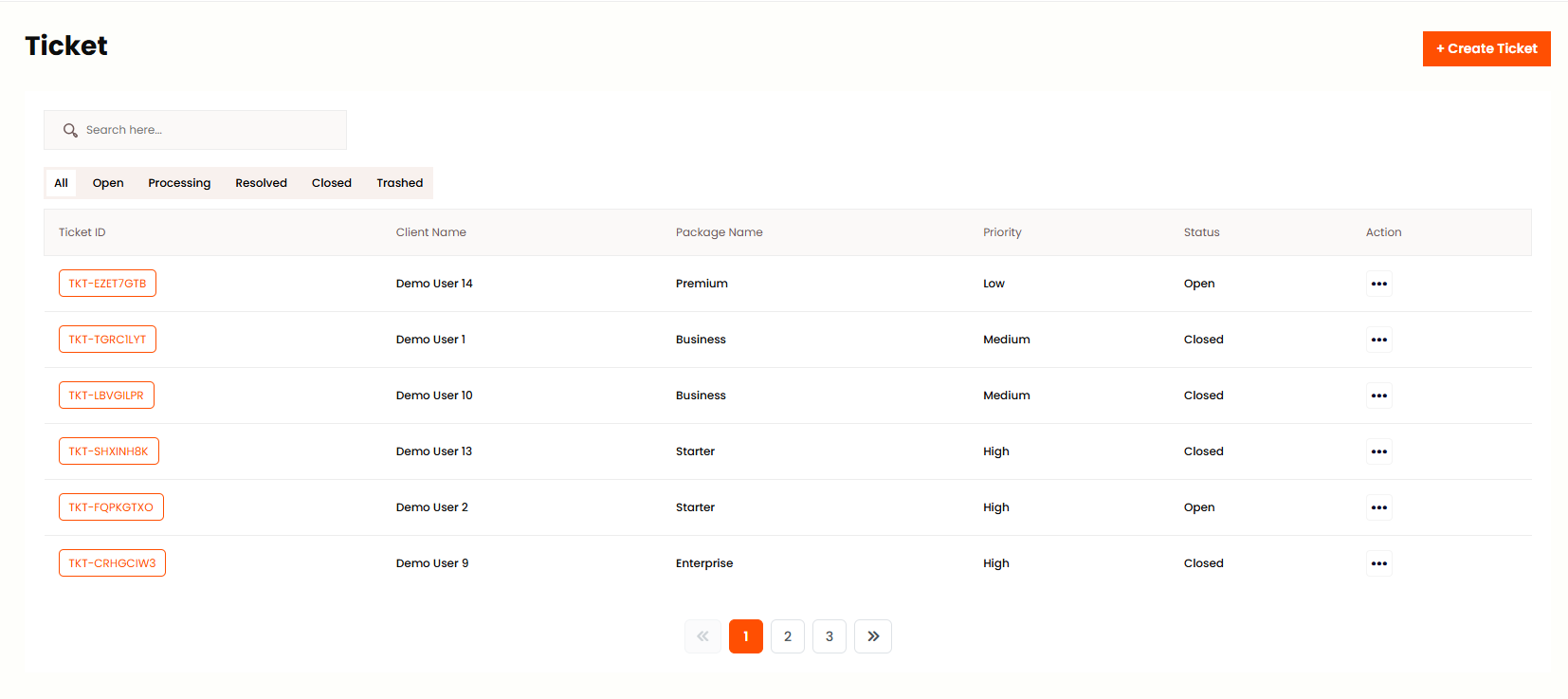Filter by the Closed tab
Screen dimensions: 1568x699
(x=331, y=183)
